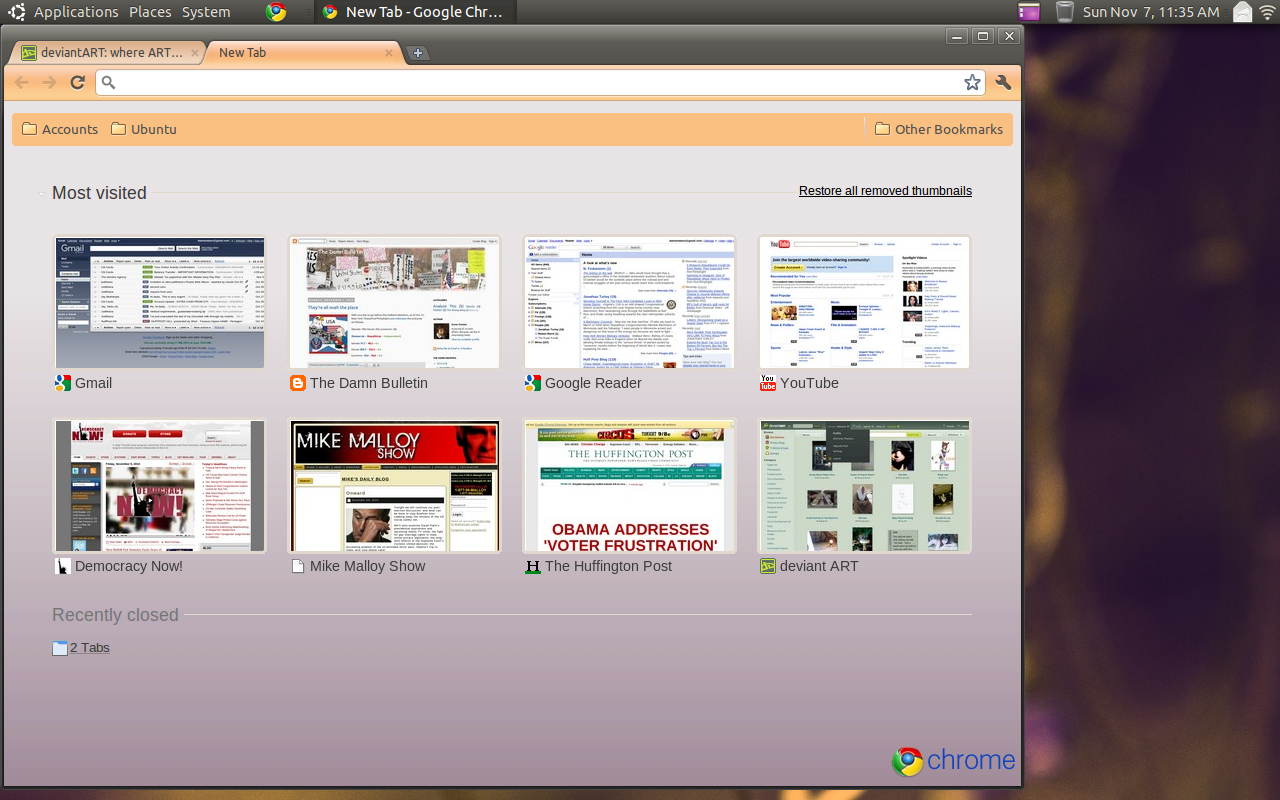Click the deviant ART favicon
Image resolution: width=1280 pixels, height=800 pixels.
766,566
